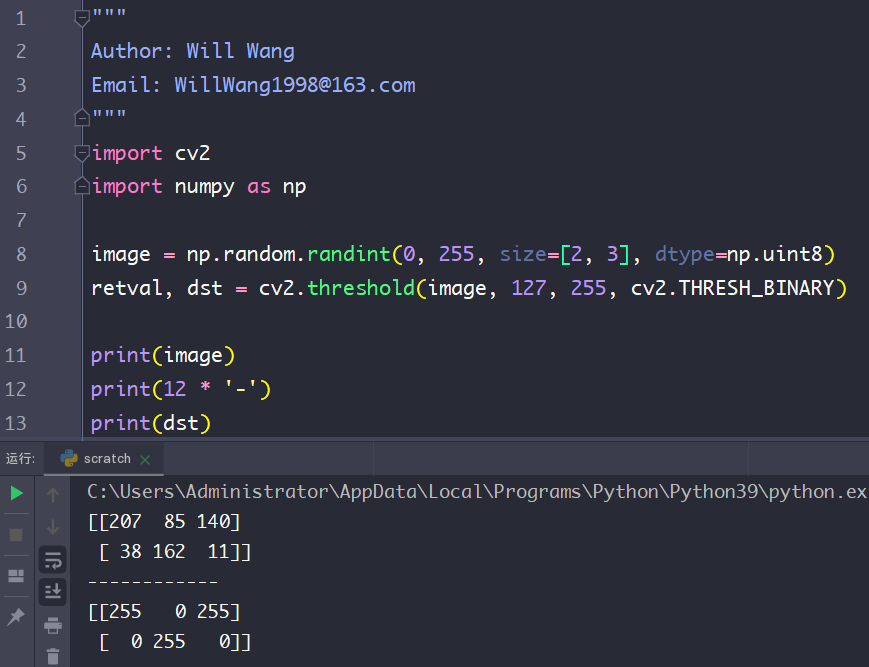Click output row '[[255 0 255]'
Viewport: 869px width, 667px height.
(164, 612)
